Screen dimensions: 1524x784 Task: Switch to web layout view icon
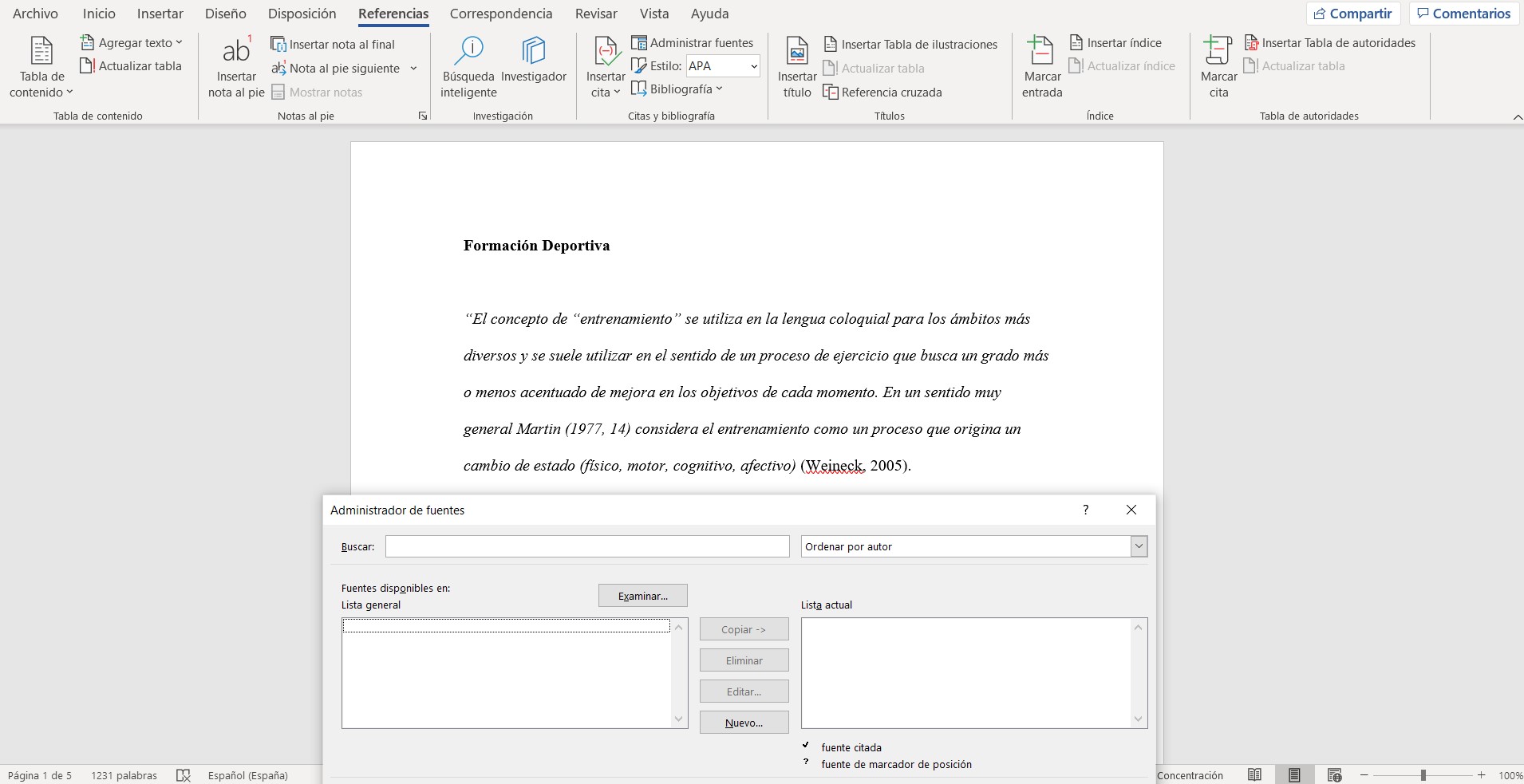pyautogui.click(x=1334, y=775)
